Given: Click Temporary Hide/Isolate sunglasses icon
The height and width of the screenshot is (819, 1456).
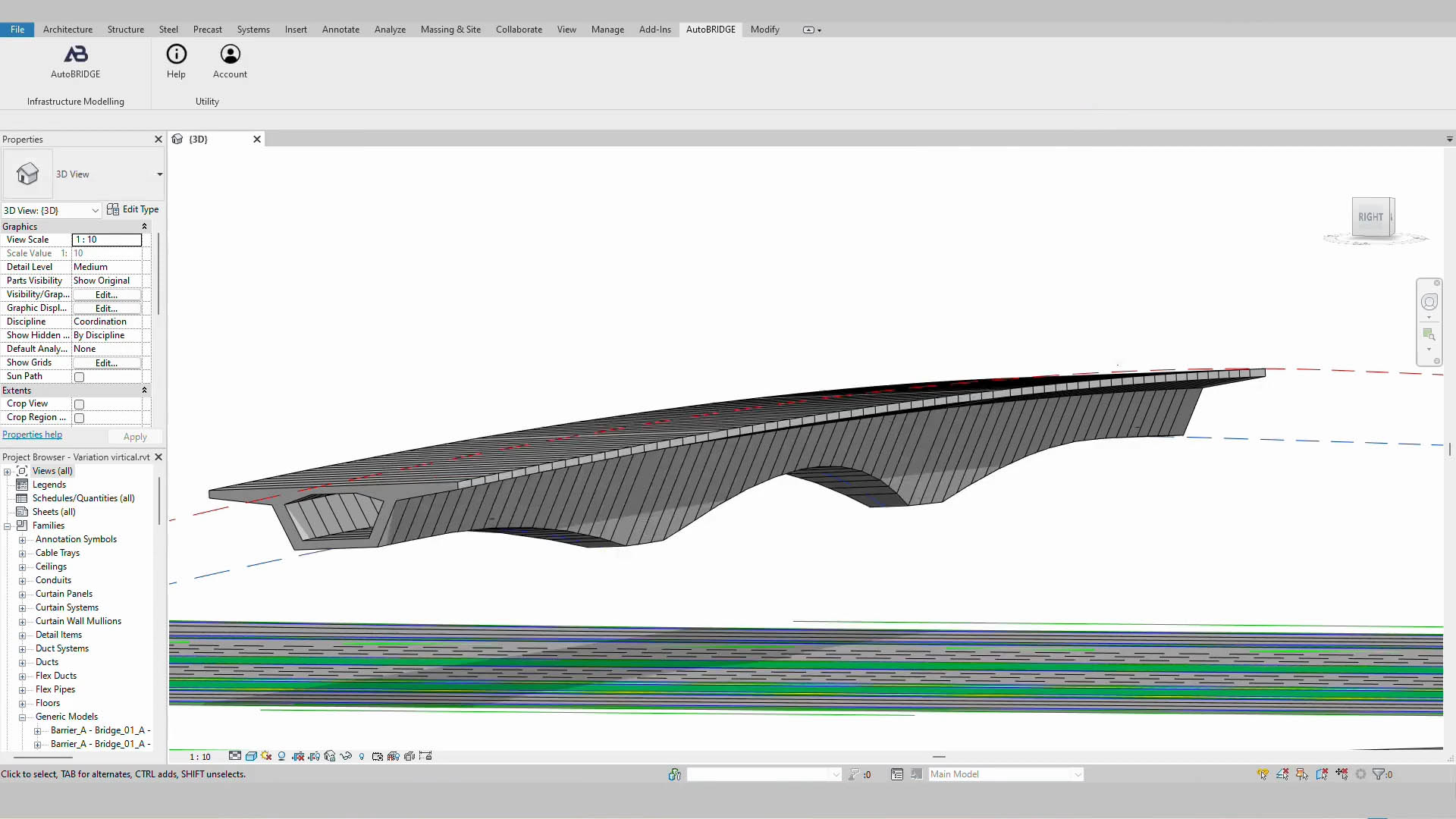Looking at the screenshot, I should (346, 756).
